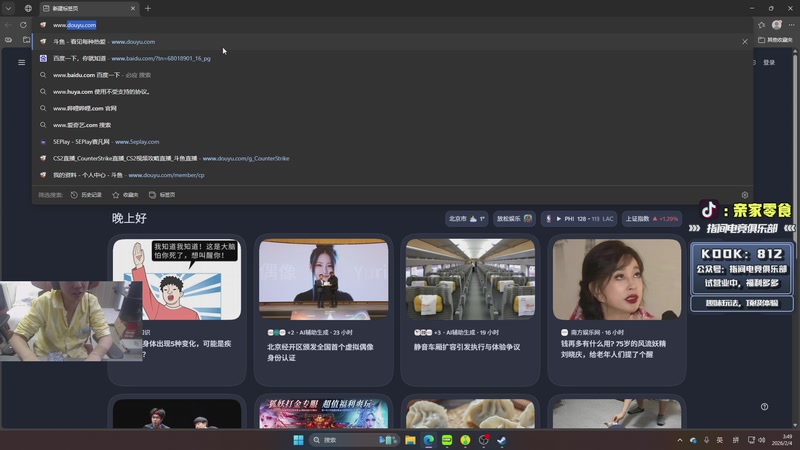The height and width of the screenshot is (450, 800).
Task: Open the browser profile avatar
Action: pos(777,24)
